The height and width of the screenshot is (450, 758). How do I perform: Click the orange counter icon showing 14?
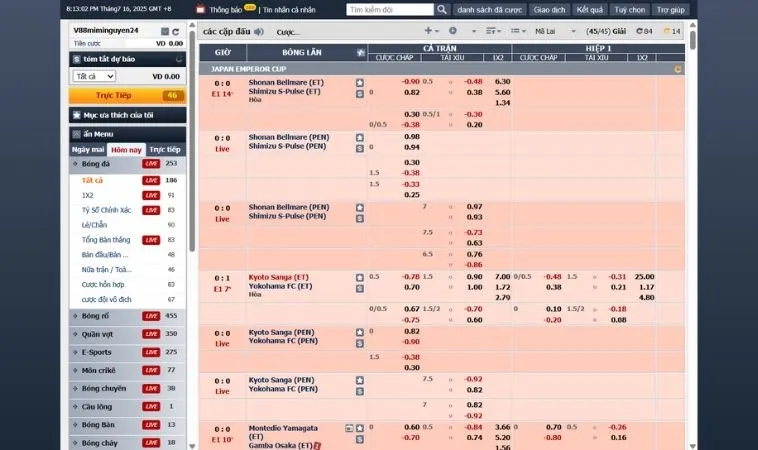672,31
